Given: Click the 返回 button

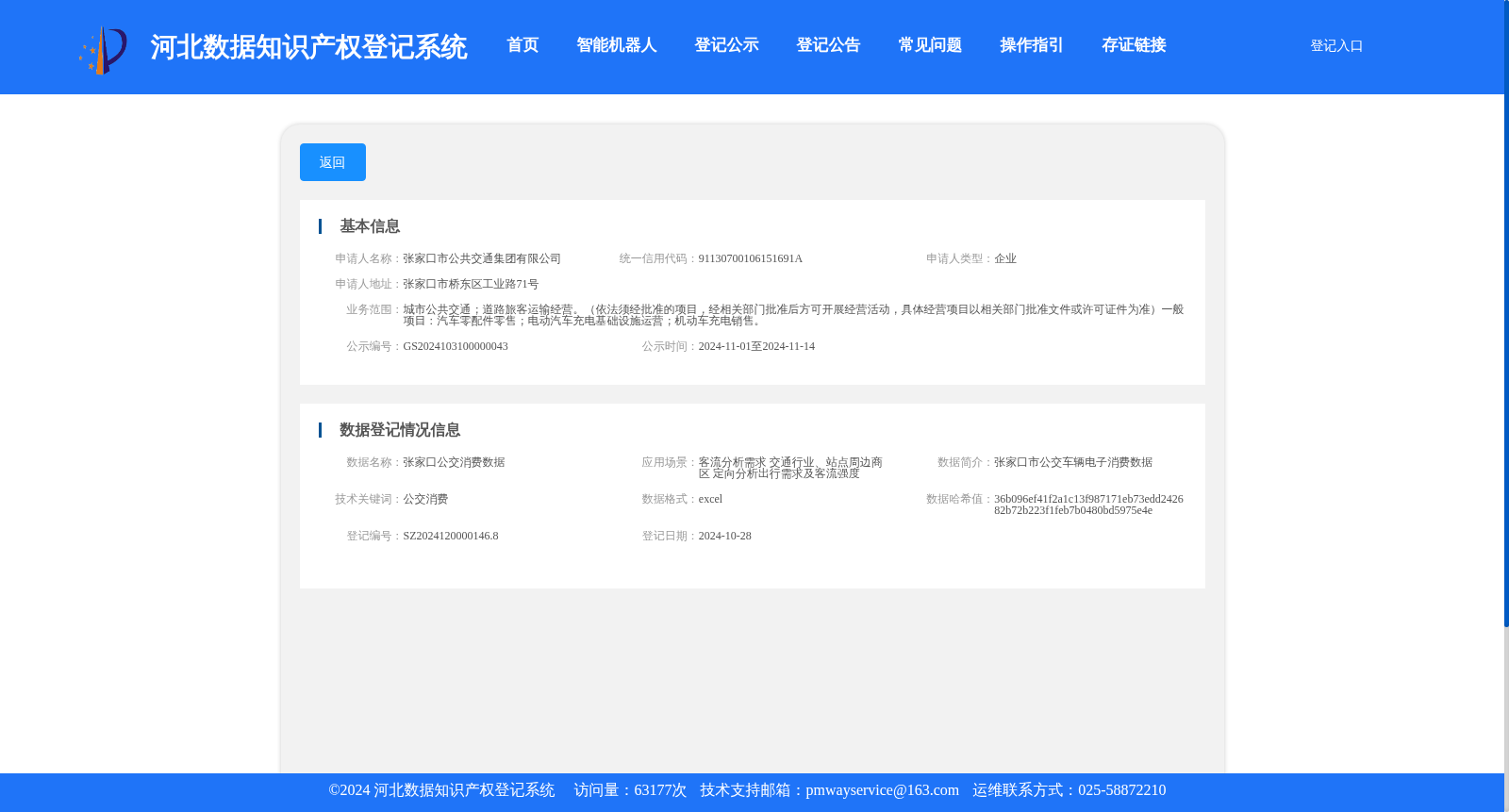Looking at the screenshot, I should [333, 162].
